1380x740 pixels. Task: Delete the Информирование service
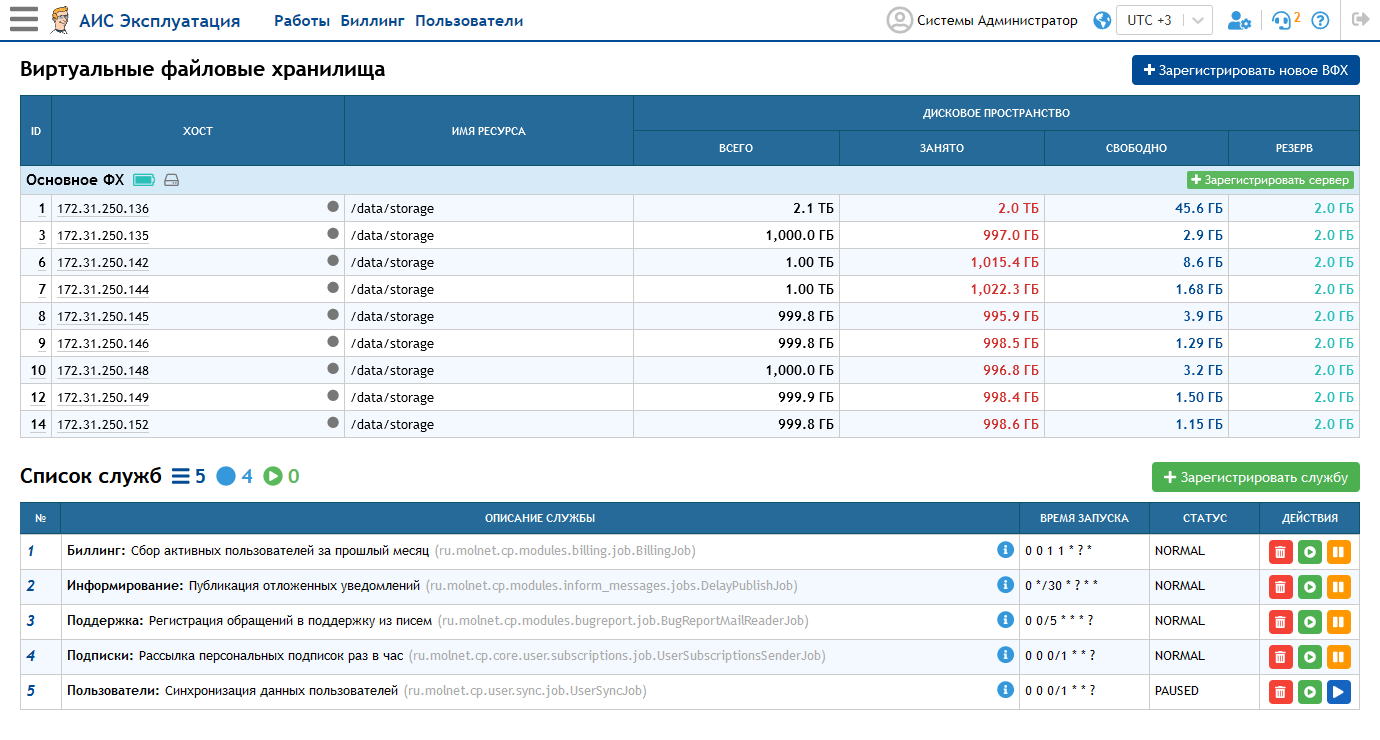pos(1280,586)
